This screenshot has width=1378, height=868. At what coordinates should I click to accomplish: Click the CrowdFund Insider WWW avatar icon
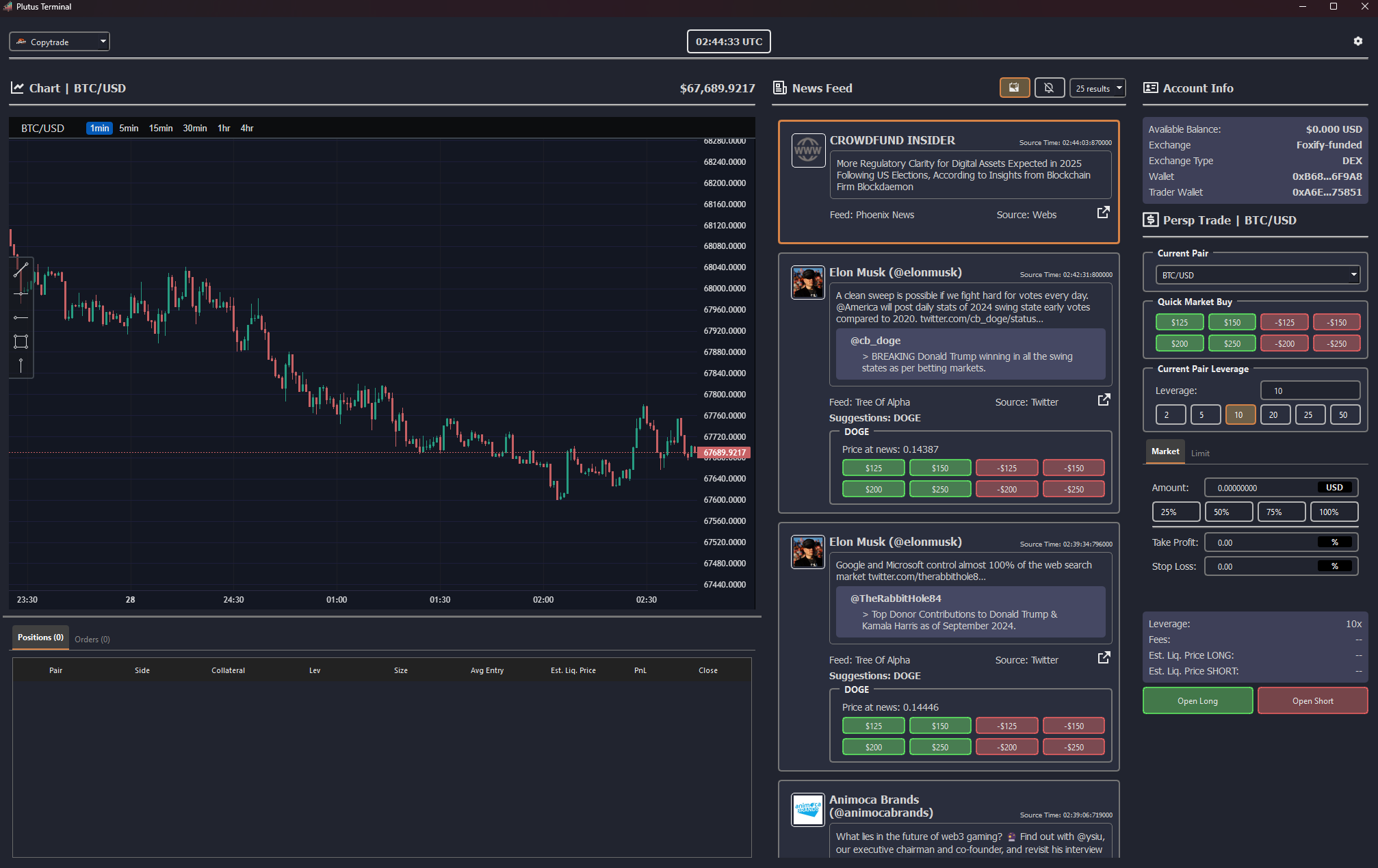pos(808,150)
